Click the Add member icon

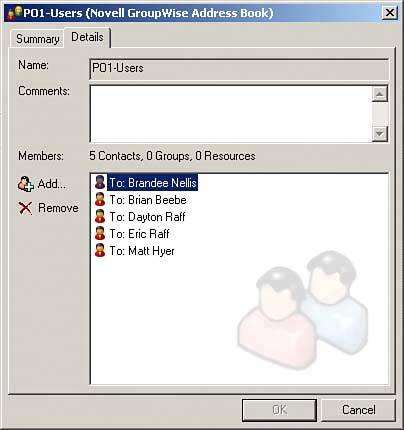coord(26,184)
